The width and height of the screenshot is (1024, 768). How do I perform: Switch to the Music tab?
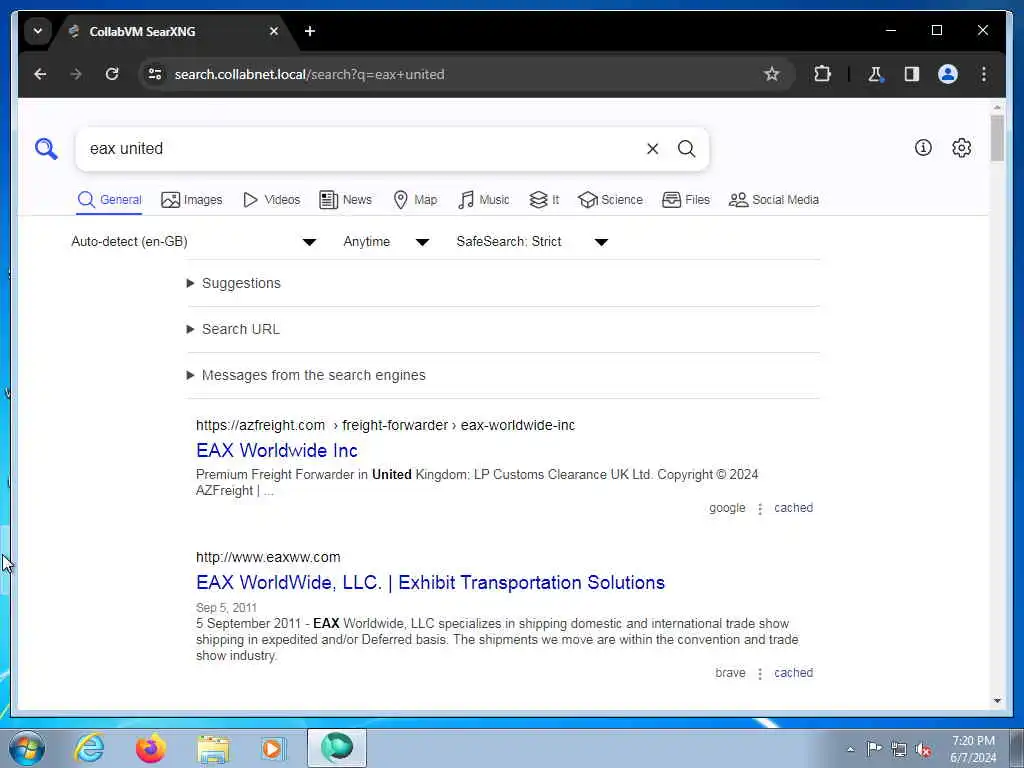(x=484, y=200)
